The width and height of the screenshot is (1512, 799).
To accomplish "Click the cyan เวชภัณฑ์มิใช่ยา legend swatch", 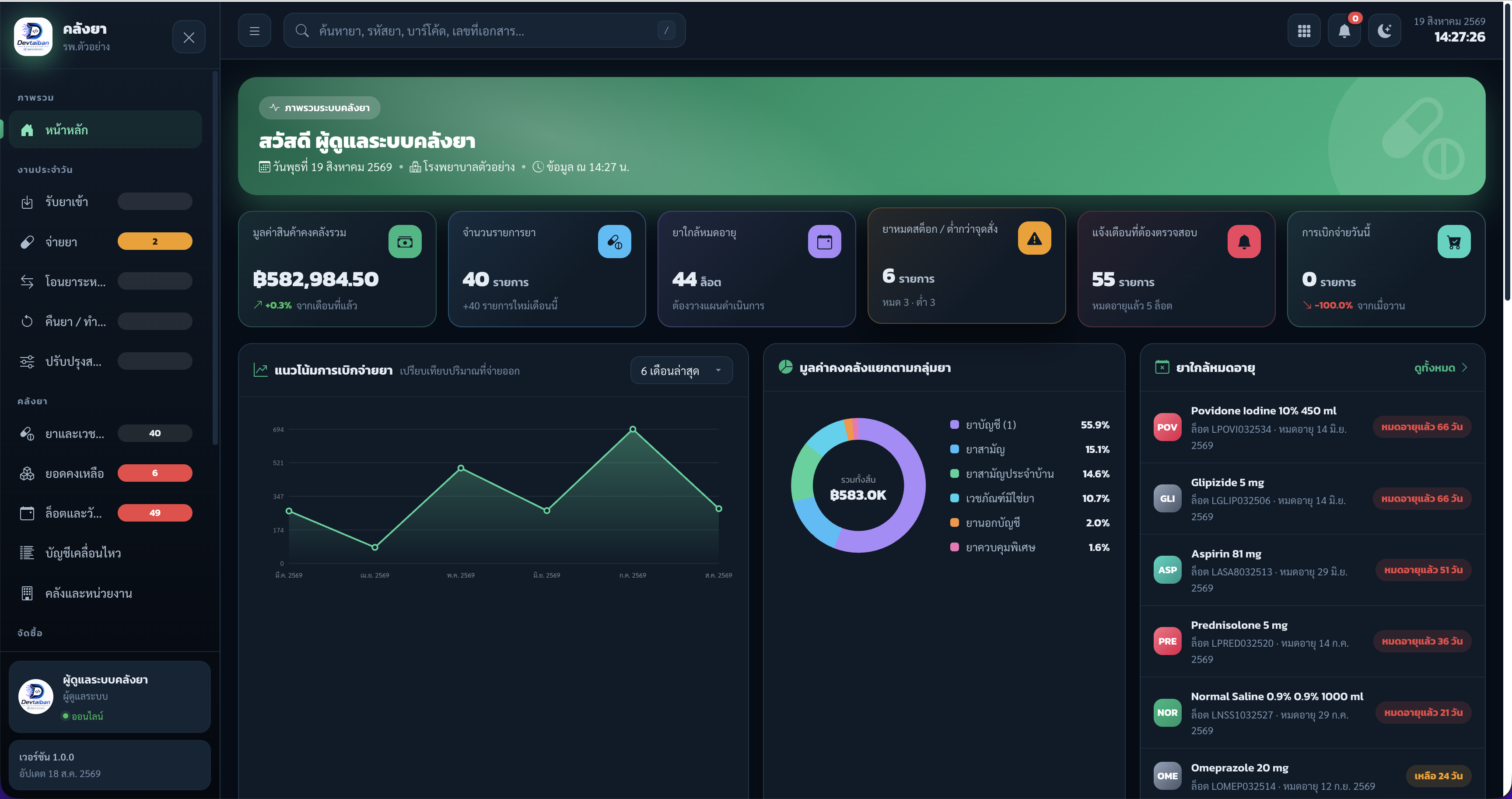I will click(x=954, y=498).
